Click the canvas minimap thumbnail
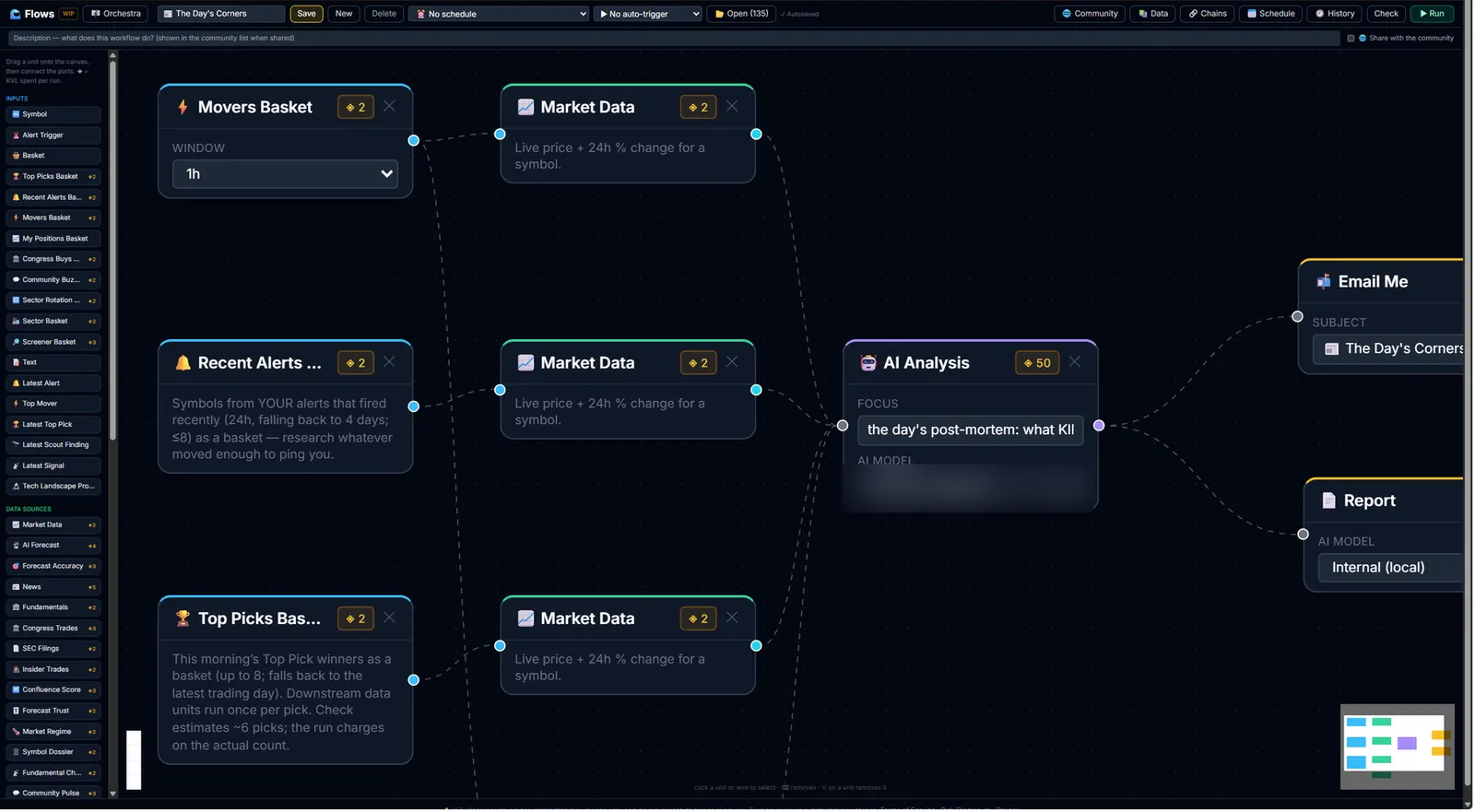The image size is (1475, 812). (1397, 747)
